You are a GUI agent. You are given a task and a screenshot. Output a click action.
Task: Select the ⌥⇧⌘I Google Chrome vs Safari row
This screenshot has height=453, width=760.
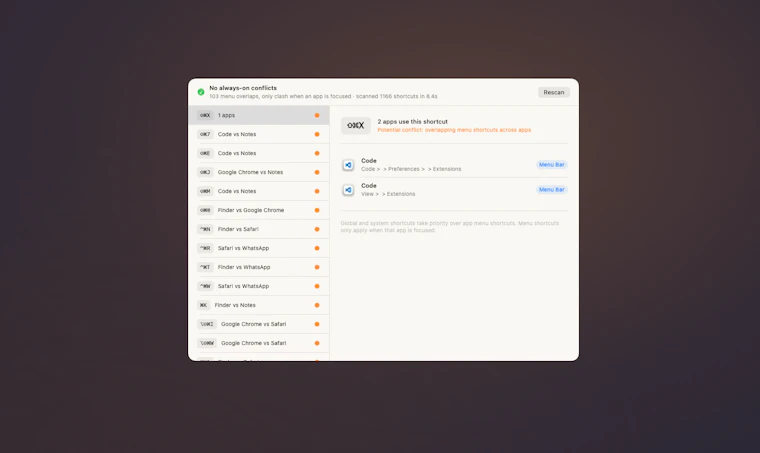click(x=259, y=324)
